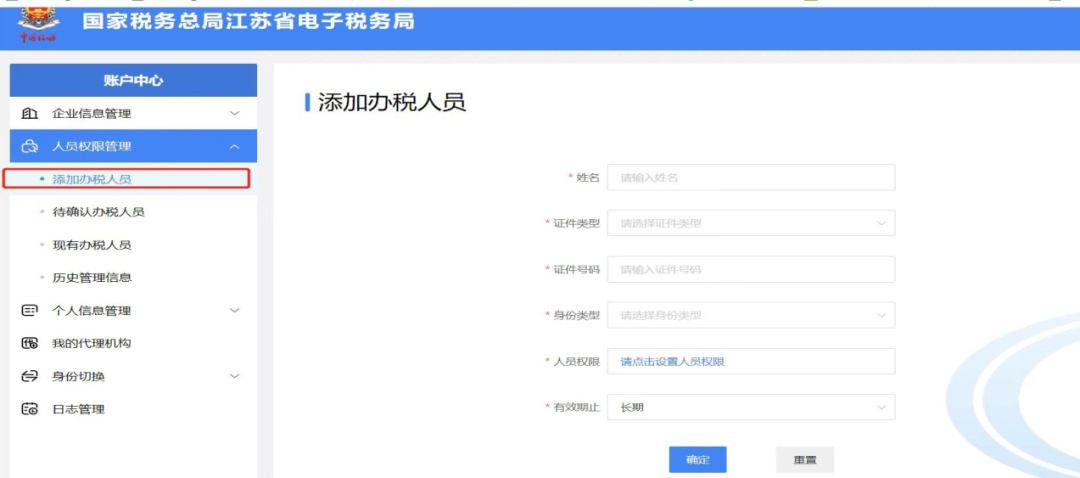The image size is (1080, 478).
Task: Open the 身份类型 dropdown
Action: (751, 315)
